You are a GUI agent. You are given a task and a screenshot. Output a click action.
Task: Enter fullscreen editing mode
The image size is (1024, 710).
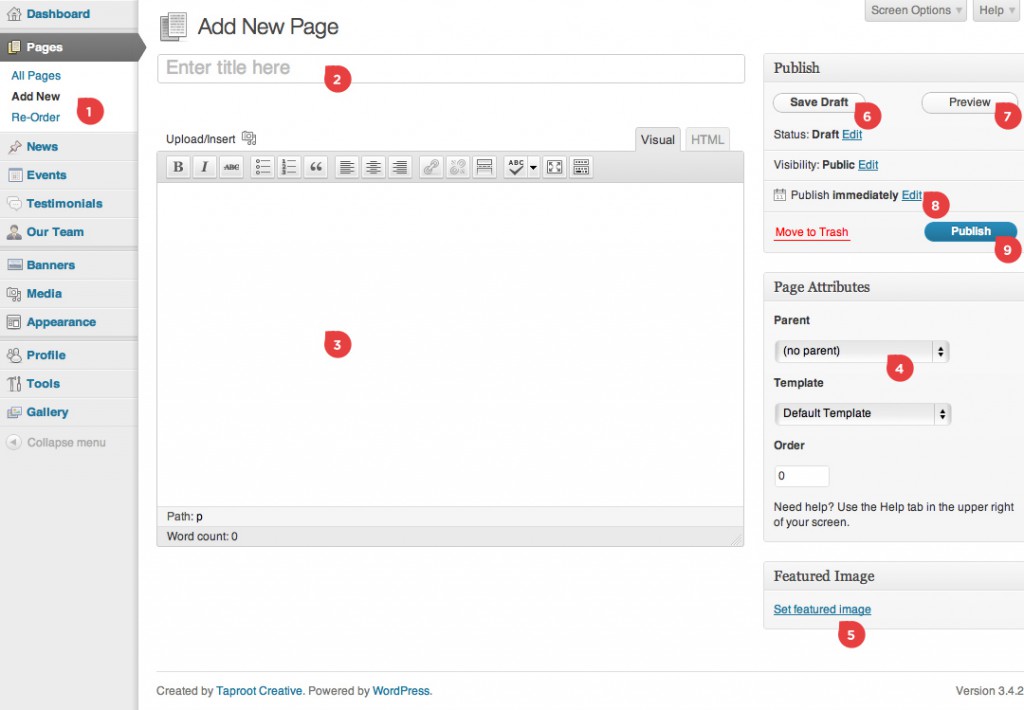pyautogui.click(x=554, y=167)
